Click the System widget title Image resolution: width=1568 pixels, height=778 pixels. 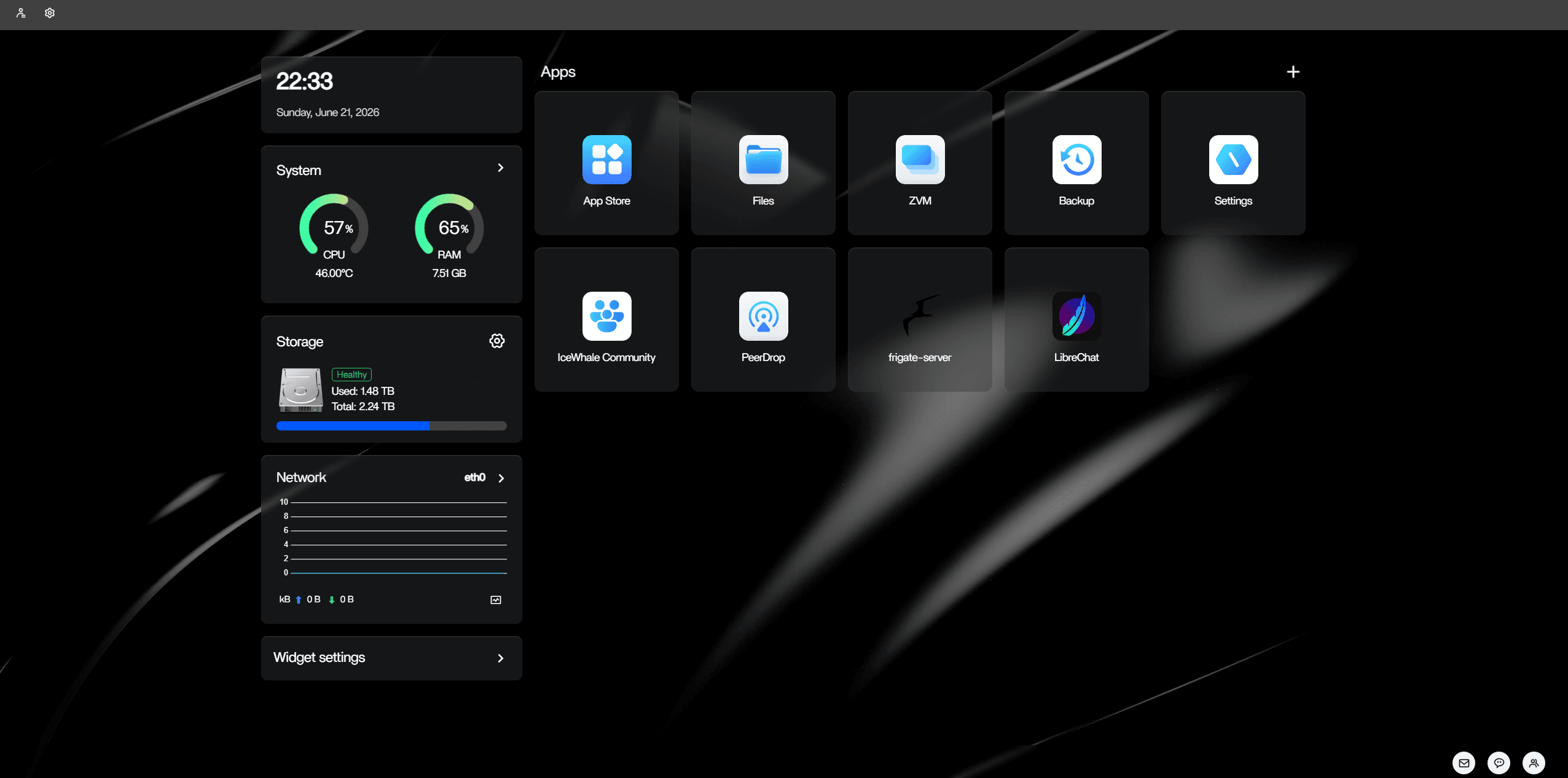(x=299, y=170)
